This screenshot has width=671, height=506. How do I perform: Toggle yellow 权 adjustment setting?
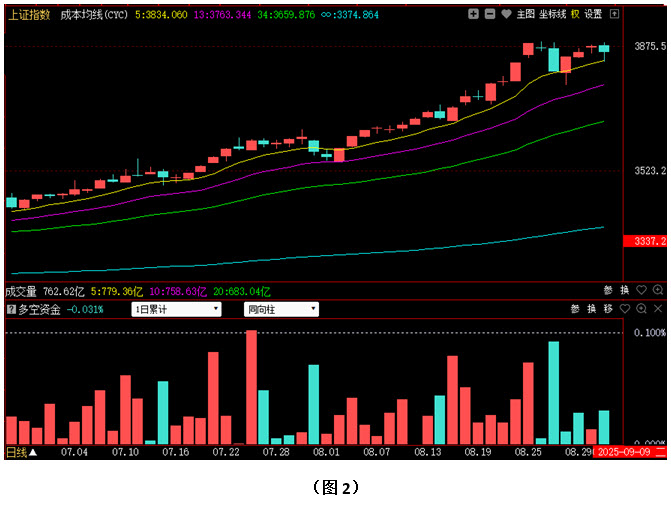[x=575, y=14]
